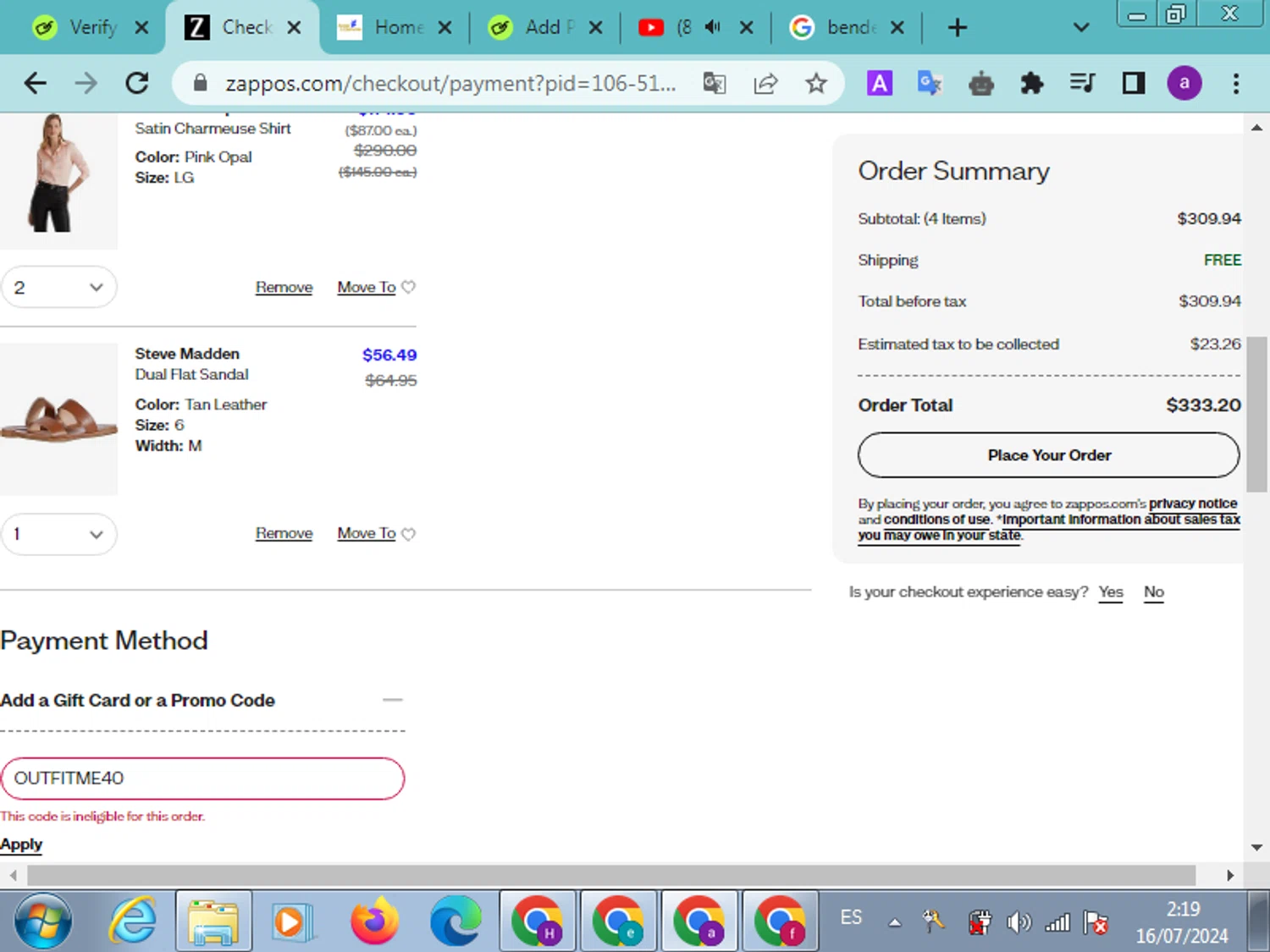Answer Yes to checkout experience survey
The image size is (1270, 952).
point(1111,592)
